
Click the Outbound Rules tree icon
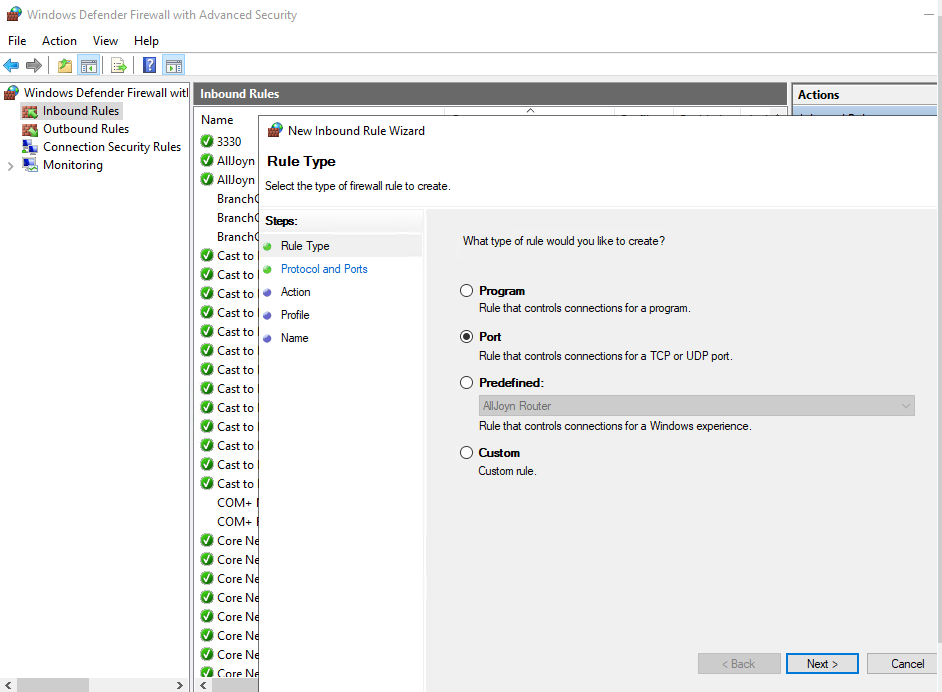29,129
